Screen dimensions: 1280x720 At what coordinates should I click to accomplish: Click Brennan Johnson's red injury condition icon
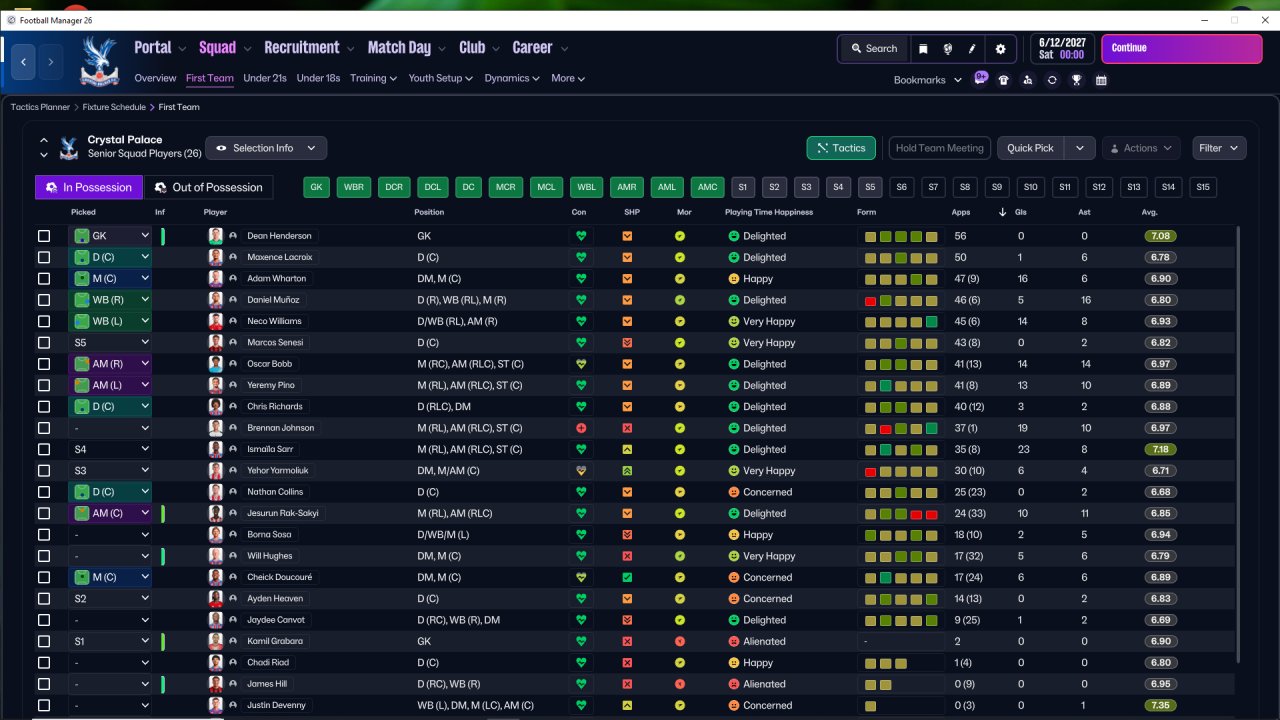point(580,428)
